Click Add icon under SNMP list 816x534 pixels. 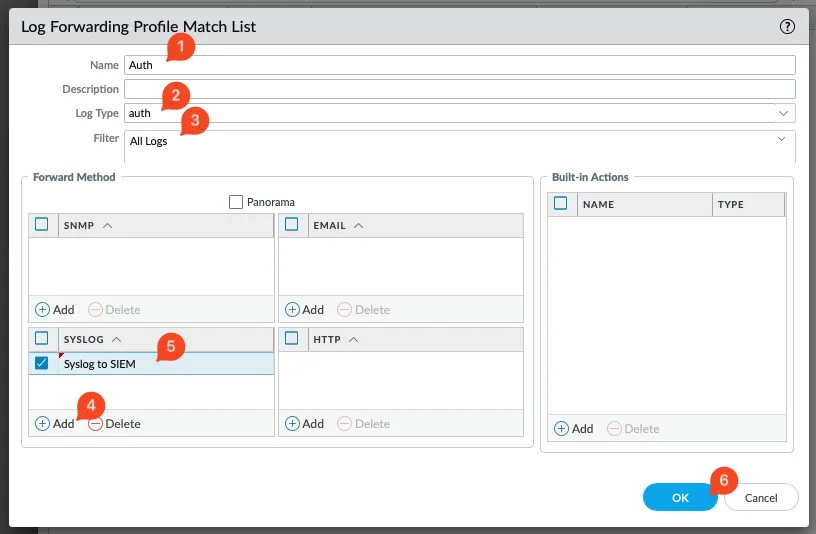tap(43, 310)
